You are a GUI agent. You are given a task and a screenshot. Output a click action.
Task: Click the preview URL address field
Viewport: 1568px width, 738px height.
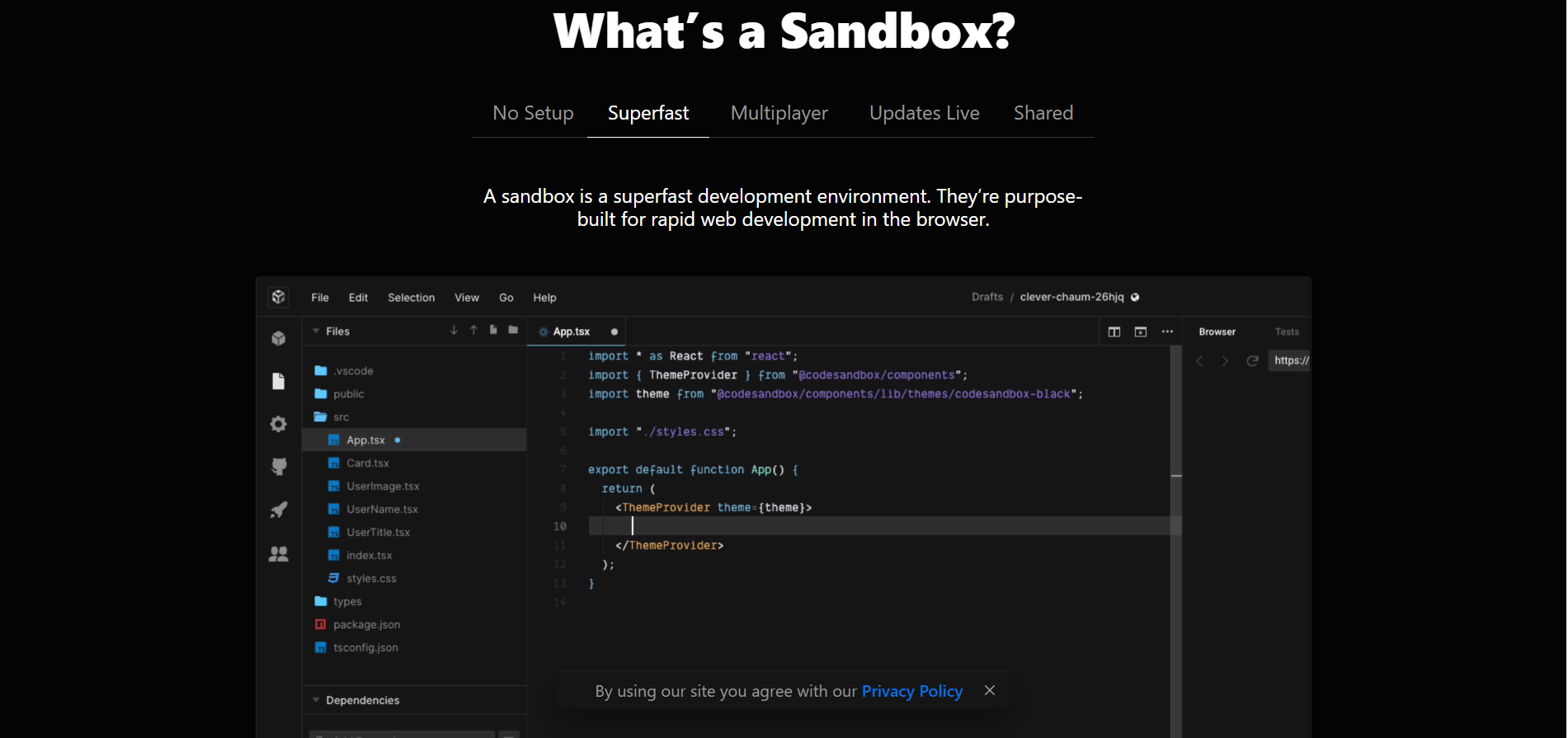(1291, 360)
